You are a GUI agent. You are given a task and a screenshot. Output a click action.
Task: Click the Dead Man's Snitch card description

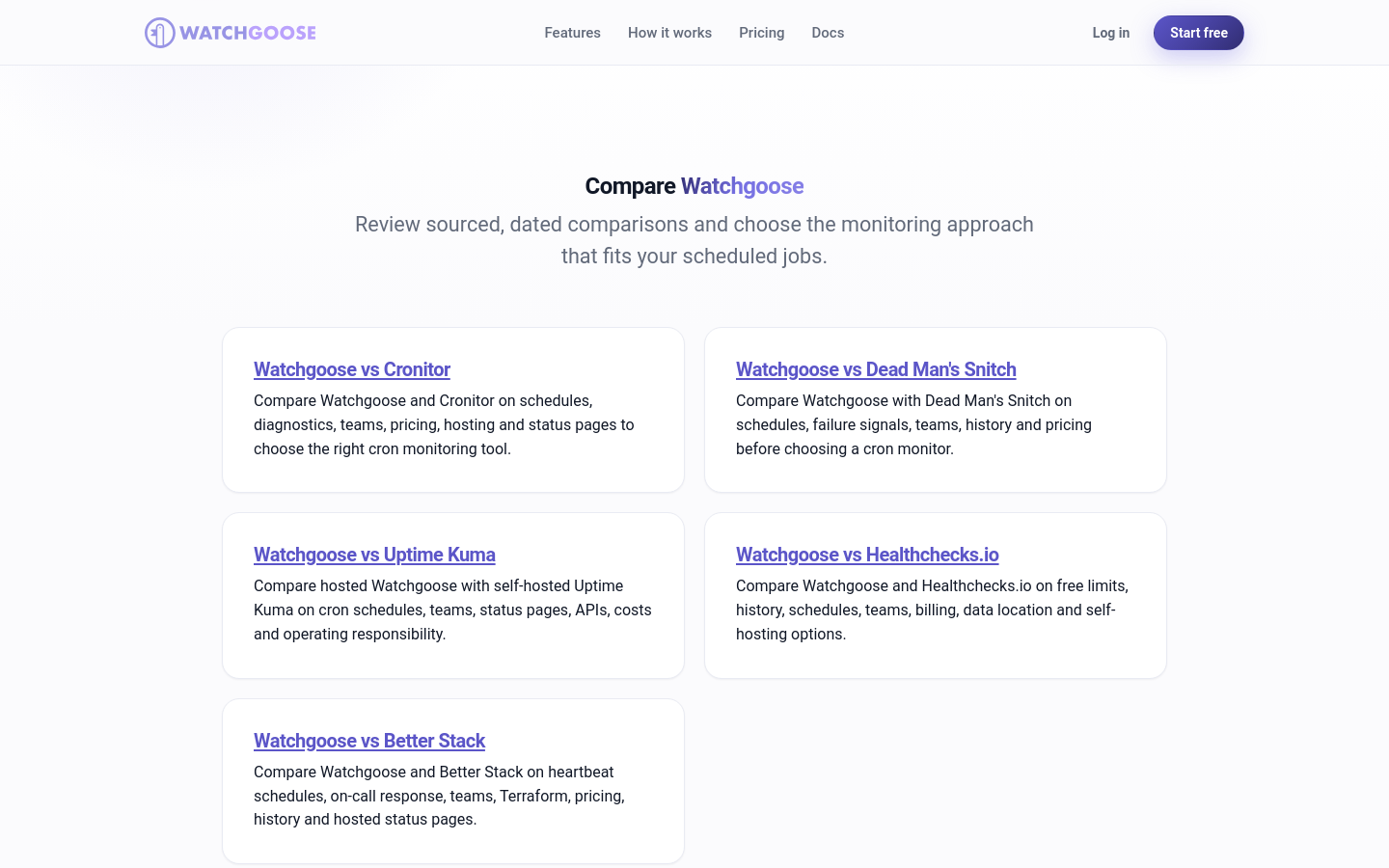(x=914, y=424)
